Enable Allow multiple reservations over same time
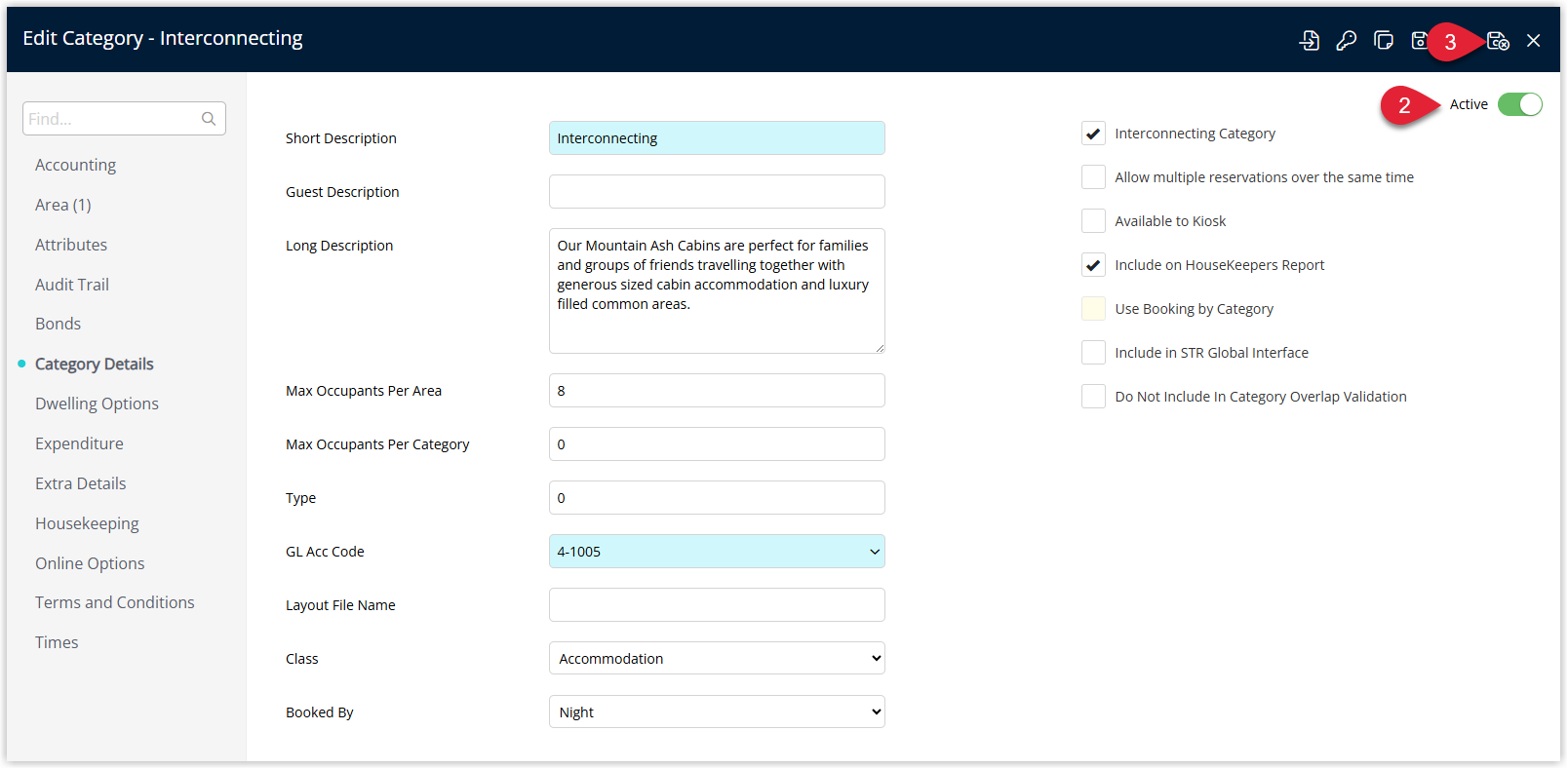The image size is (1568, 769). (1093, 177)
